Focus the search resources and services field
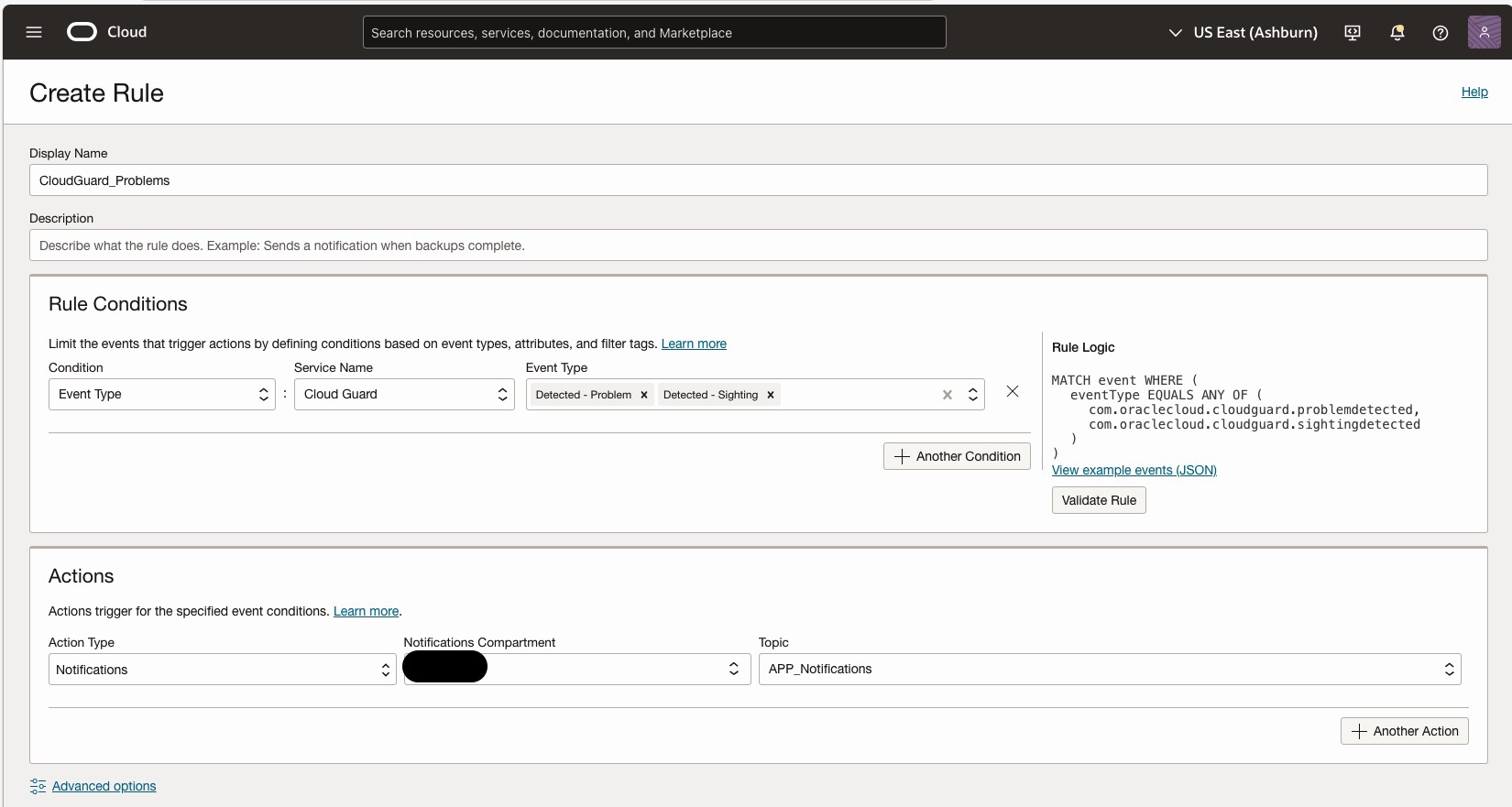The width and height of the screenshot is (1512, 807). coord(654,32)
